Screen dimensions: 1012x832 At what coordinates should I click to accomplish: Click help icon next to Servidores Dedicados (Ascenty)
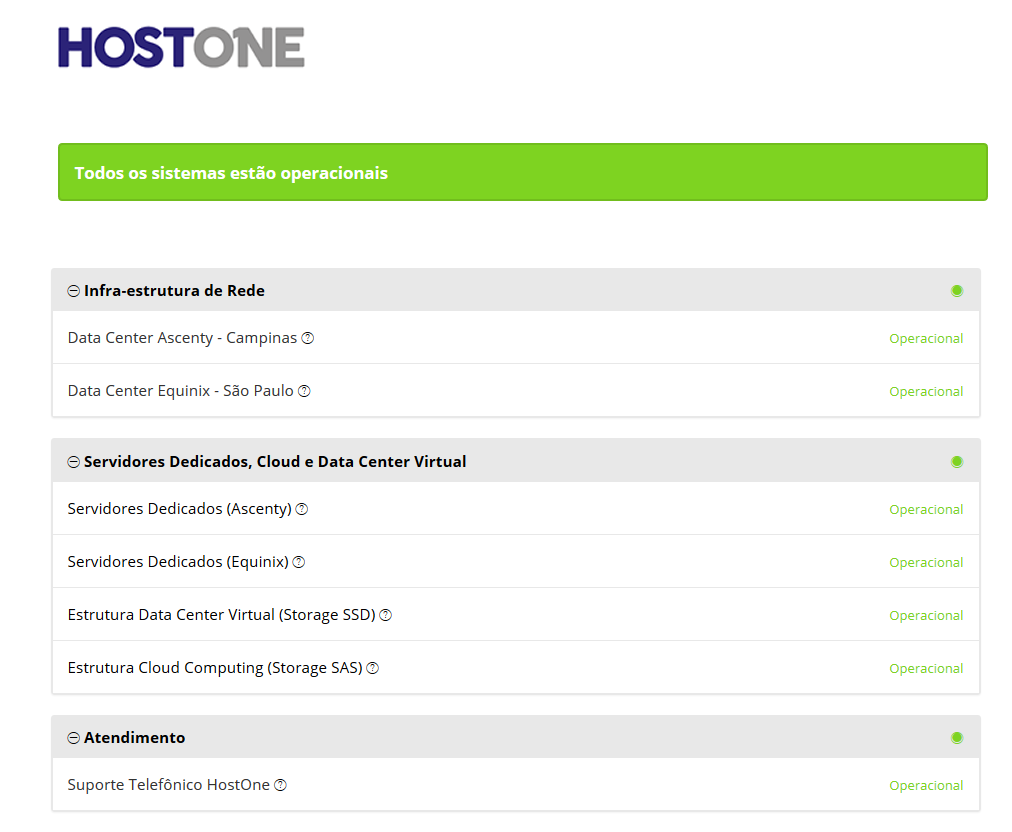tap(302, 509)
